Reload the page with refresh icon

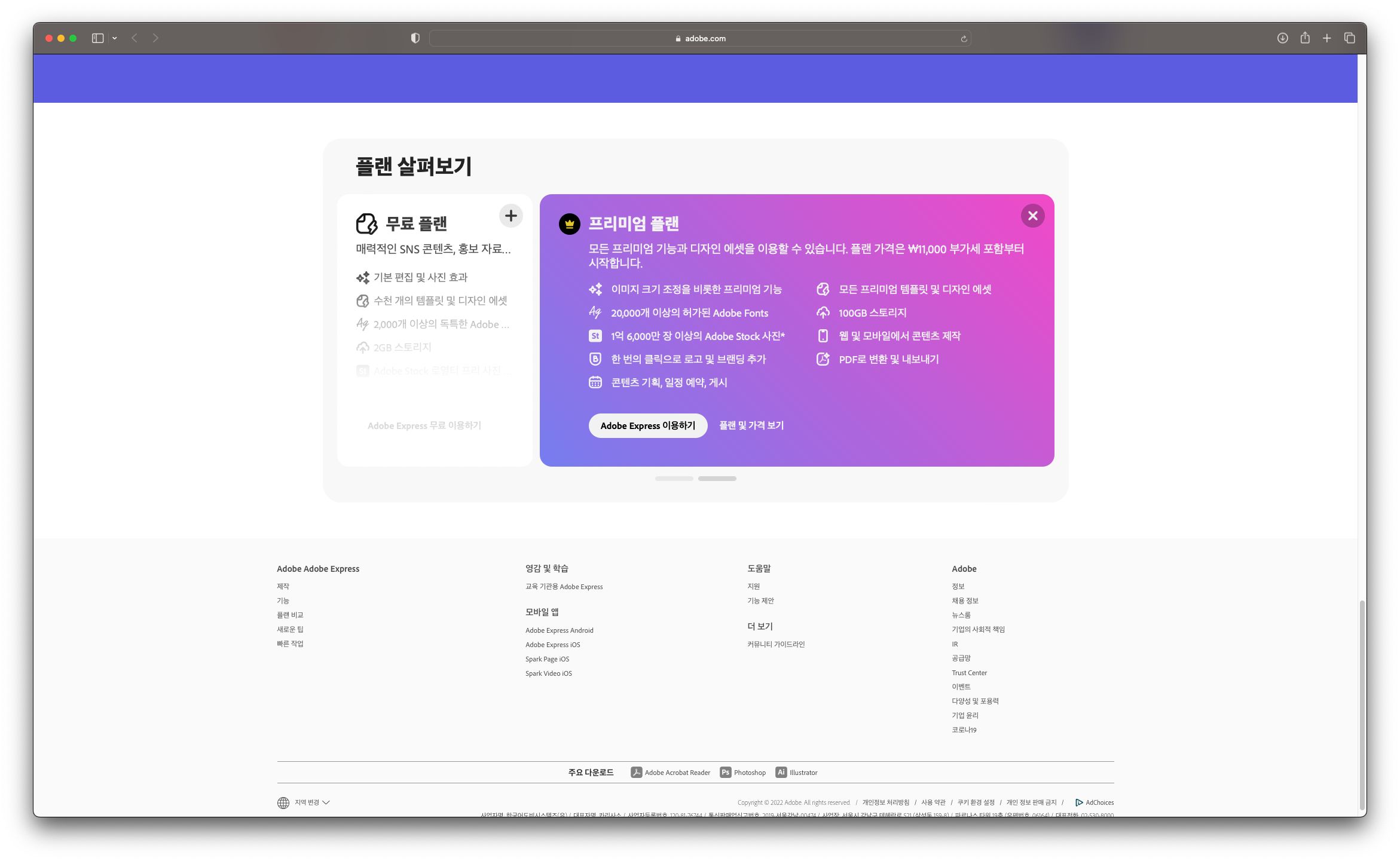[964, 39]
